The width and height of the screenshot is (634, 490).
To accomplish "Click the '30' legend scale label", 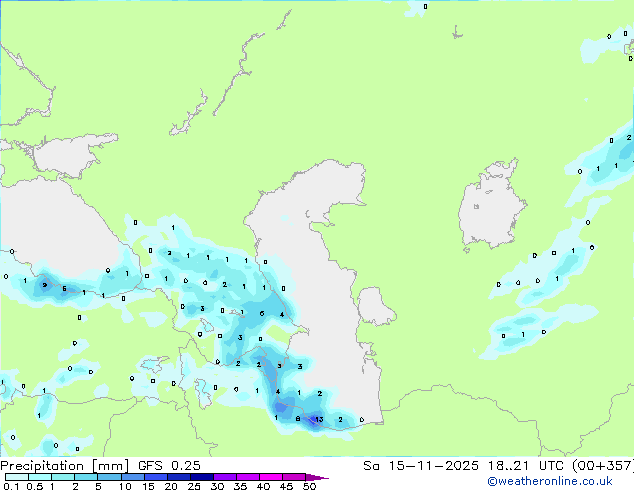I will [218, 486].
